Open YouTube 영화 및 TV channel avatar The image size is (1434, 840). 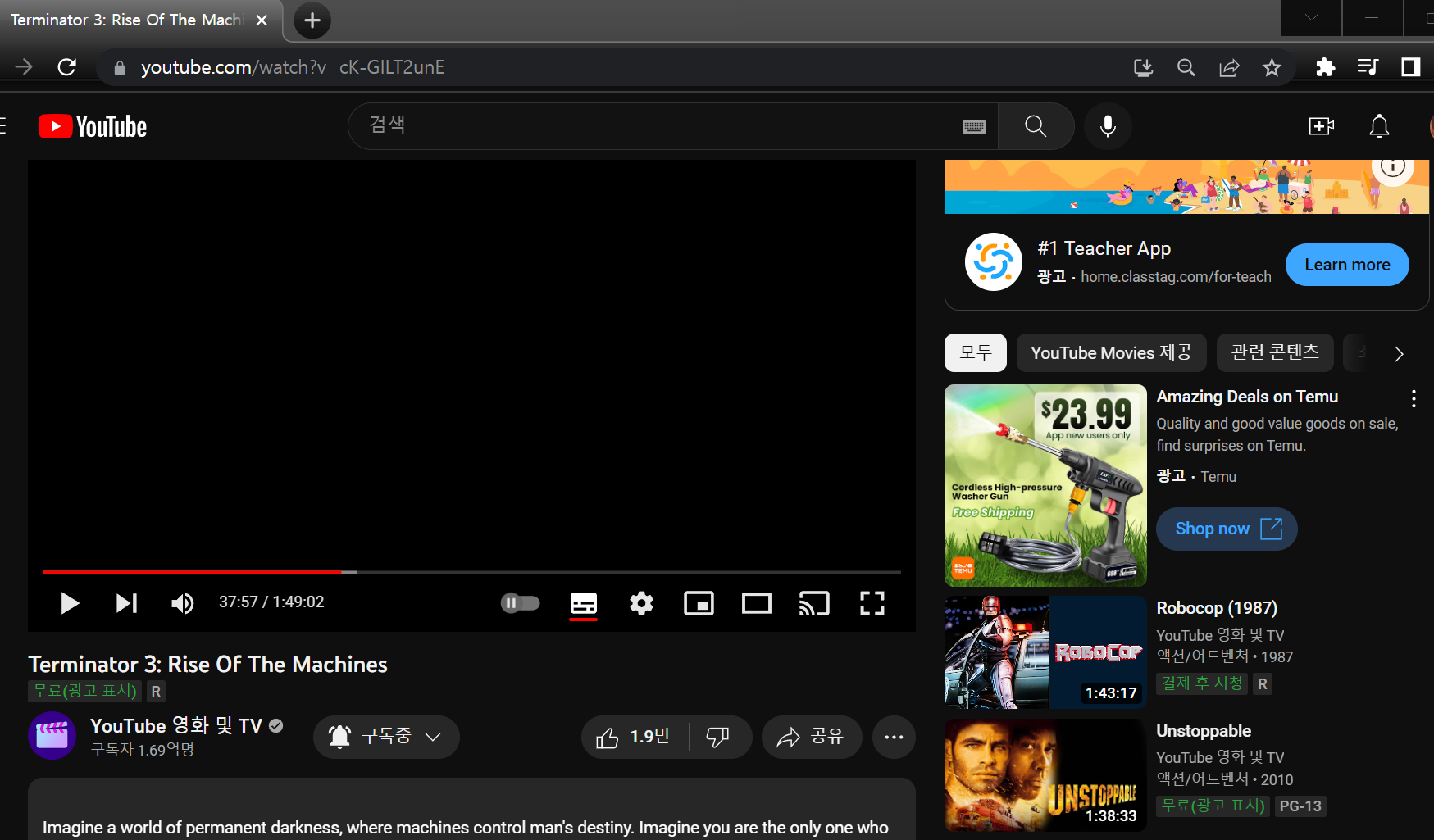(x=52, y=736)
